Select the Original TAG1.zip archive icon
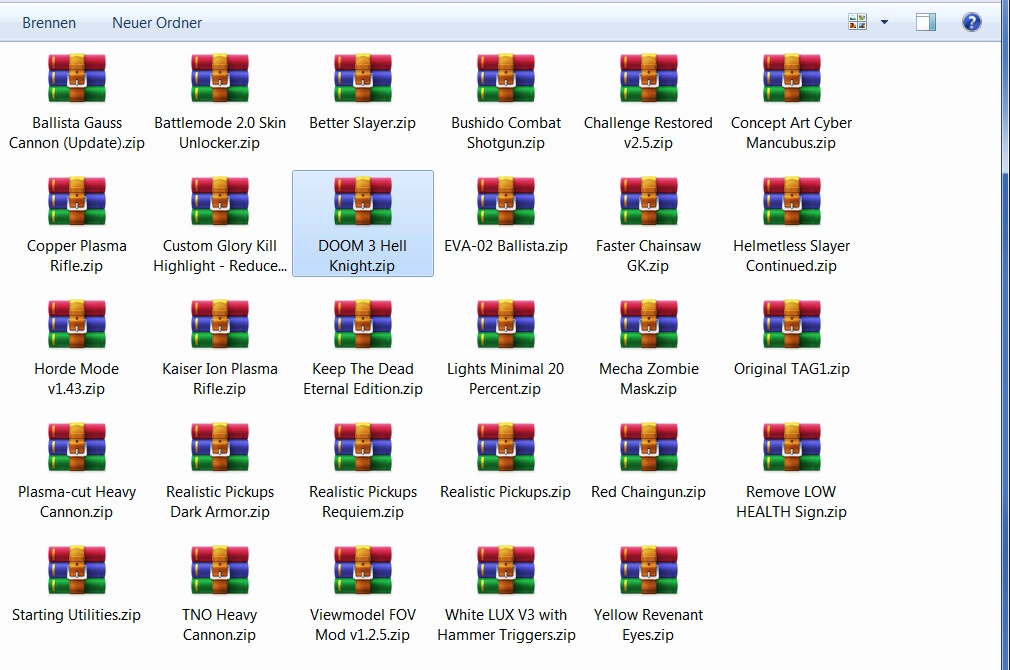The image size is (1010, 670). 792,325
